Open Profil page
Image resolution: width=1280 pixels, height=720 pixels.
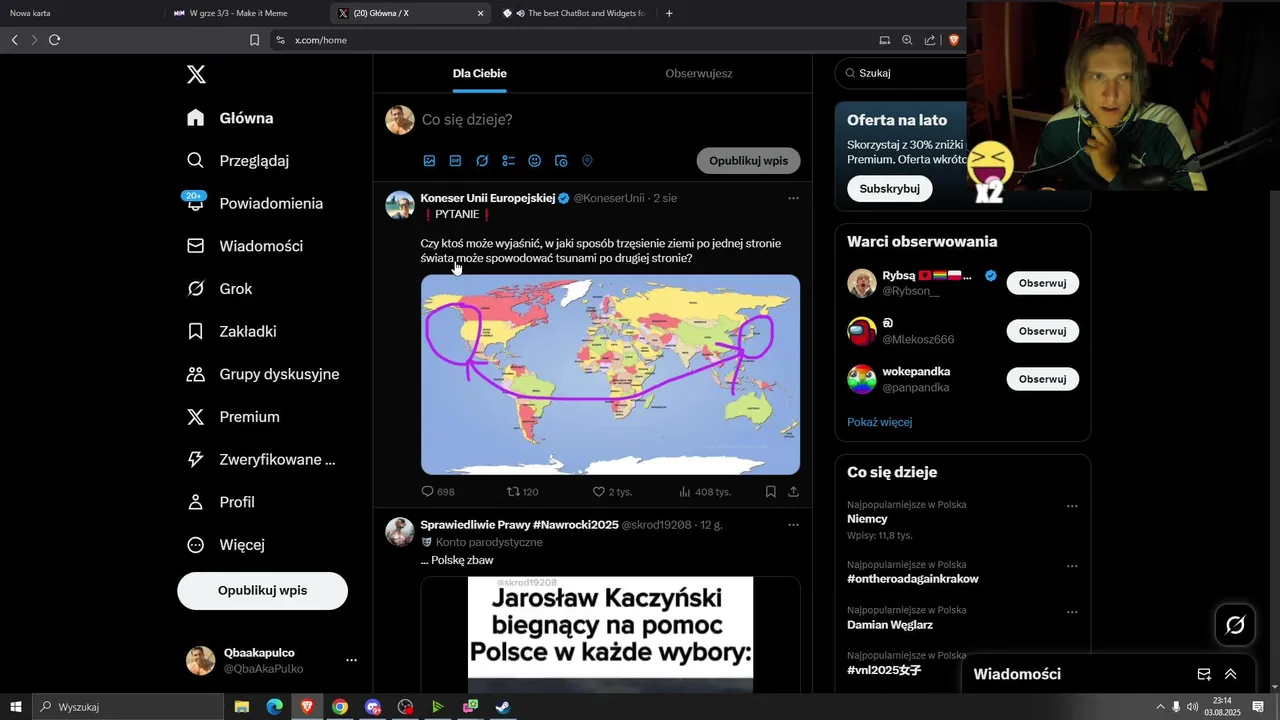click(x=221, y=502)
